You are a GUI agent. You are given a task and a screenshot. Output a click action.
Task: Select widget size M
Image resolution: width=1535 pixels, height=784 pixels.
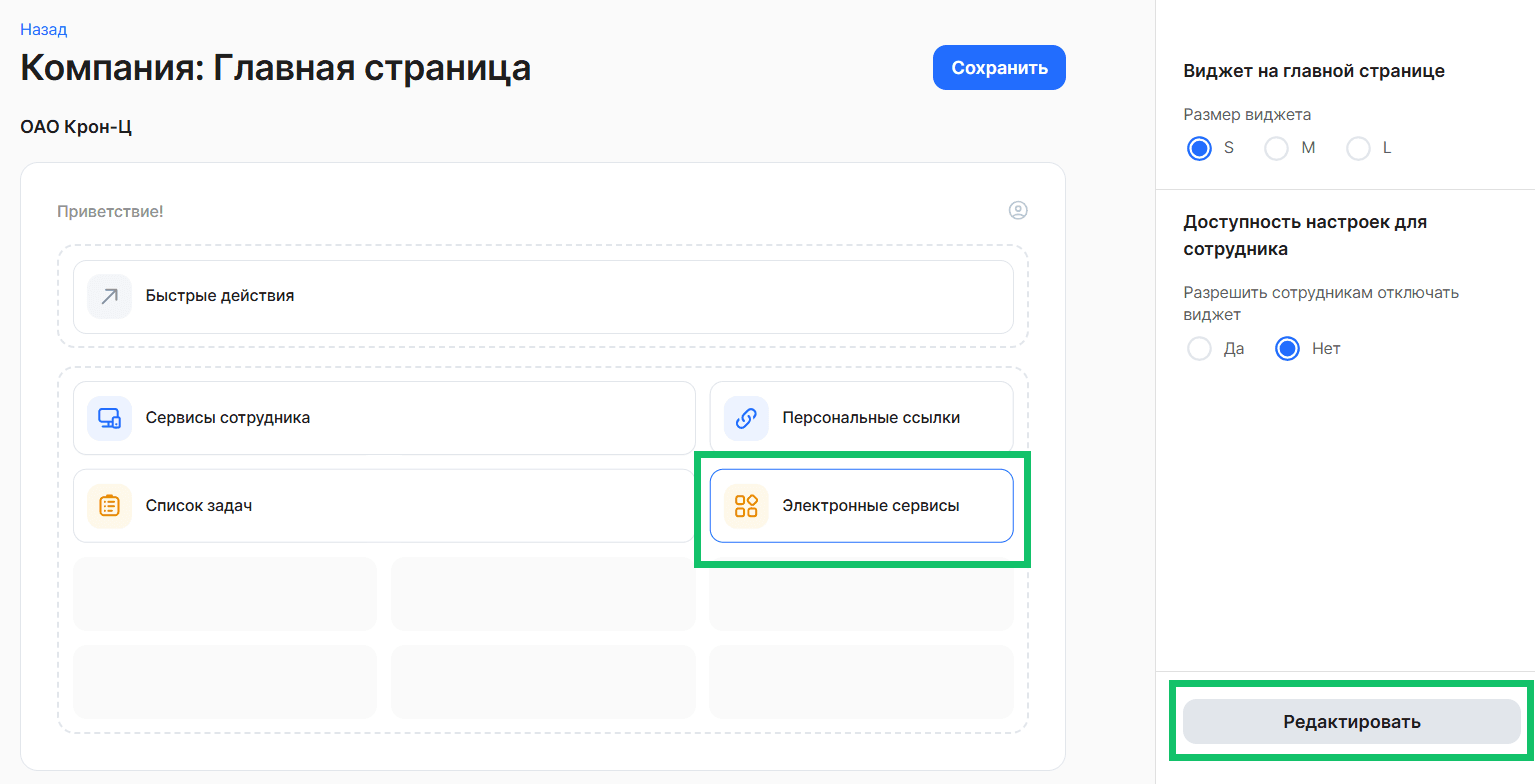(1276, 148)
